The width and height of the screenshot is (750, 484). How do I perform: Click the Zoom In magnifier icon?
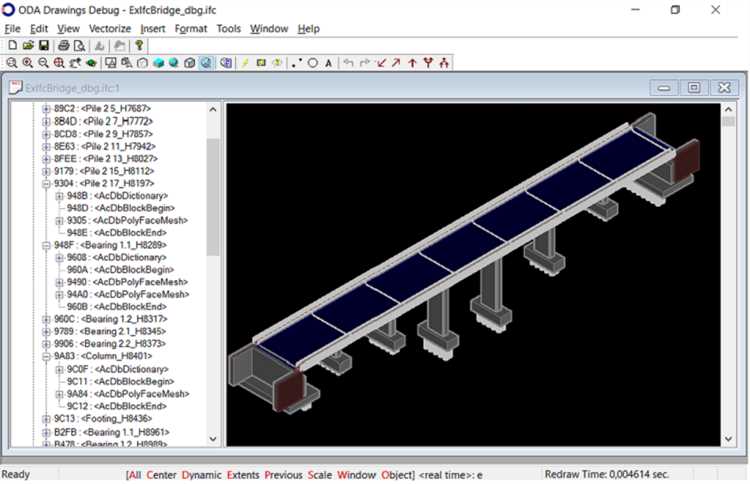point(28,63)
